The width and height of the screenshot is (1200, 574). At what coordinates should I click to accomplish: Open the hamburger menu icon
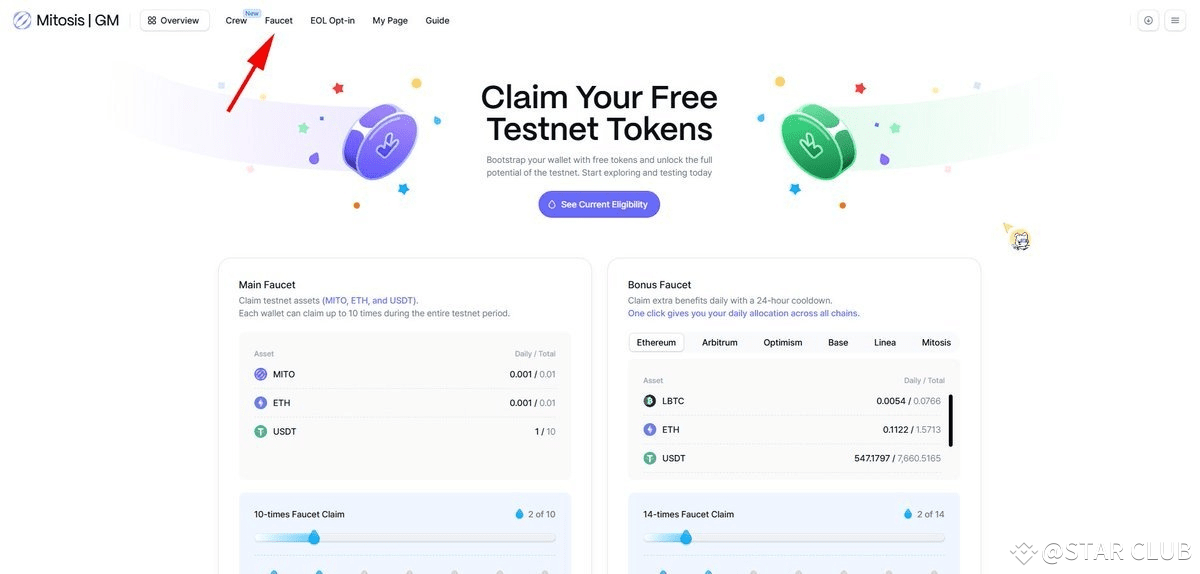coord(1175,20)
